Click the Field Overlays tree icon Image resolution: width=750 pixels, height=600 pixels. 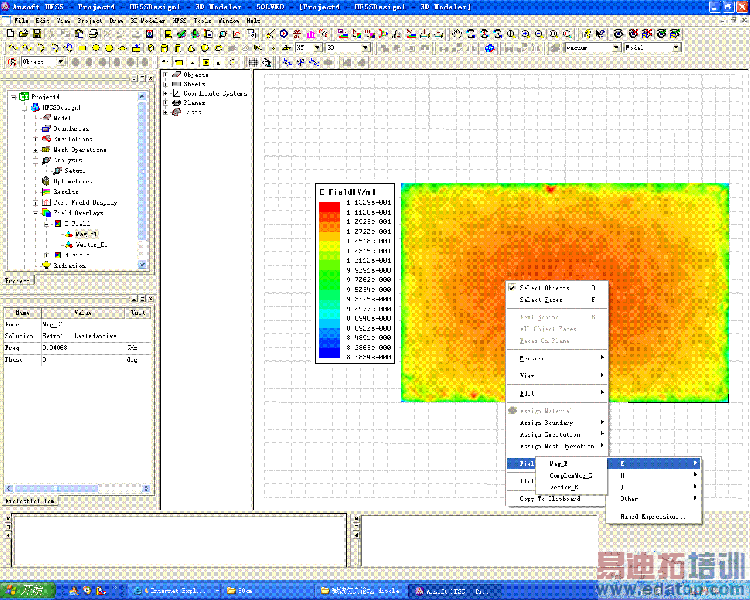[x=45, y=212]
